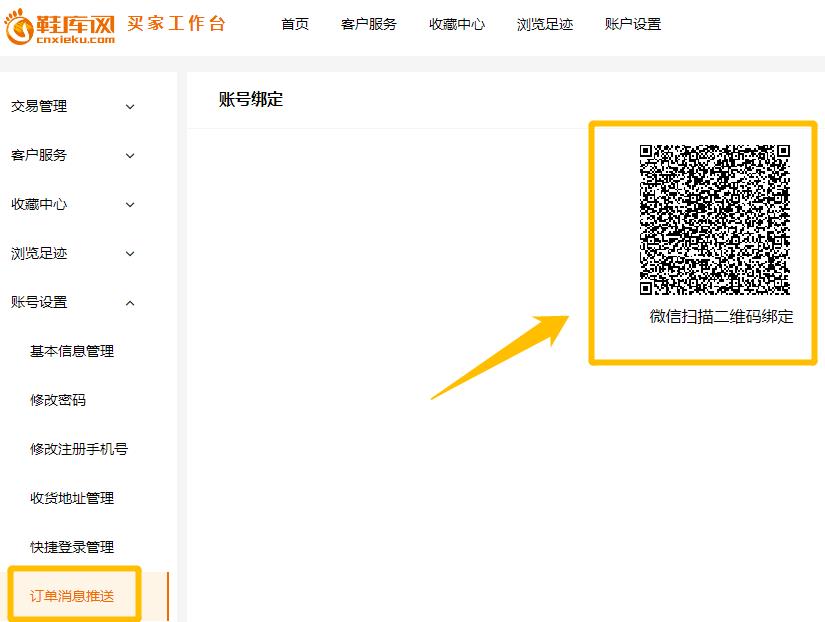Open 首页 in the top navigation
825x622 pixels.
(x=295, y=24)
